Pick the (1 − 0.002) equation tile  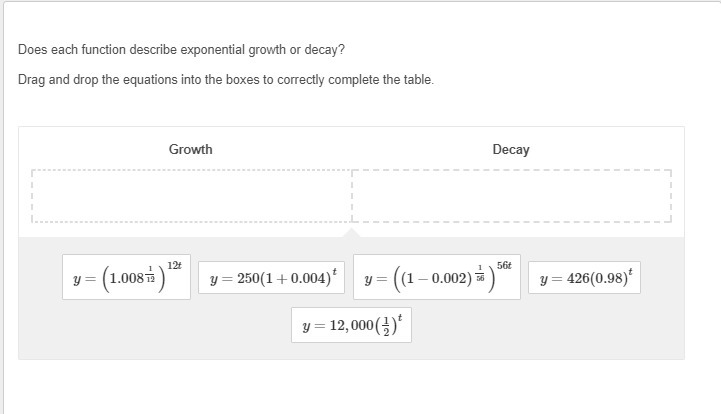pyautogui.click(x=437, y=278)
